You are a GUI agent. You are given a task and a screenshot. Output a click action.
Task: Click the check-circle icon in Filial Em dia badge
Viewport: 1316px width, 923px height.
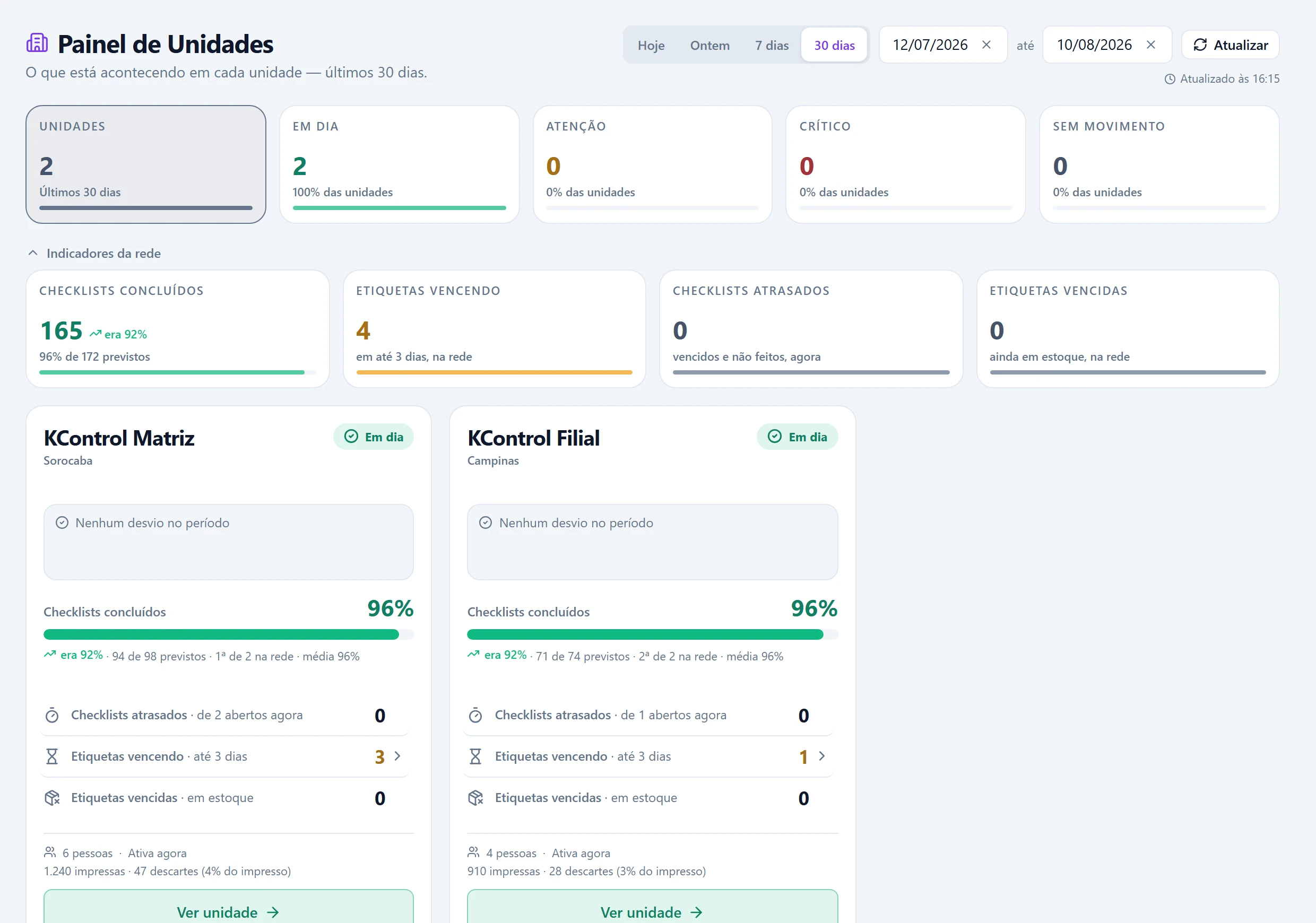(775, 437)
